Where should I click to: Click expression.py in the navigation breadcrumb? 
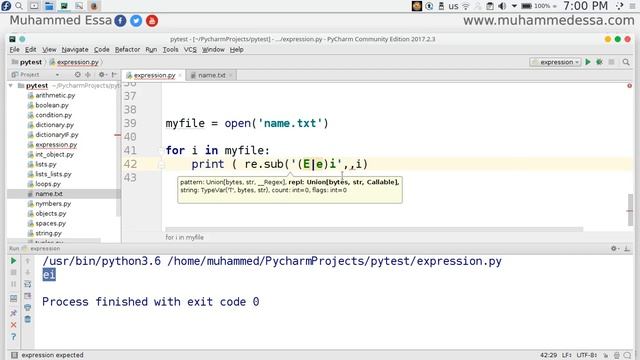tap(75, 62)
